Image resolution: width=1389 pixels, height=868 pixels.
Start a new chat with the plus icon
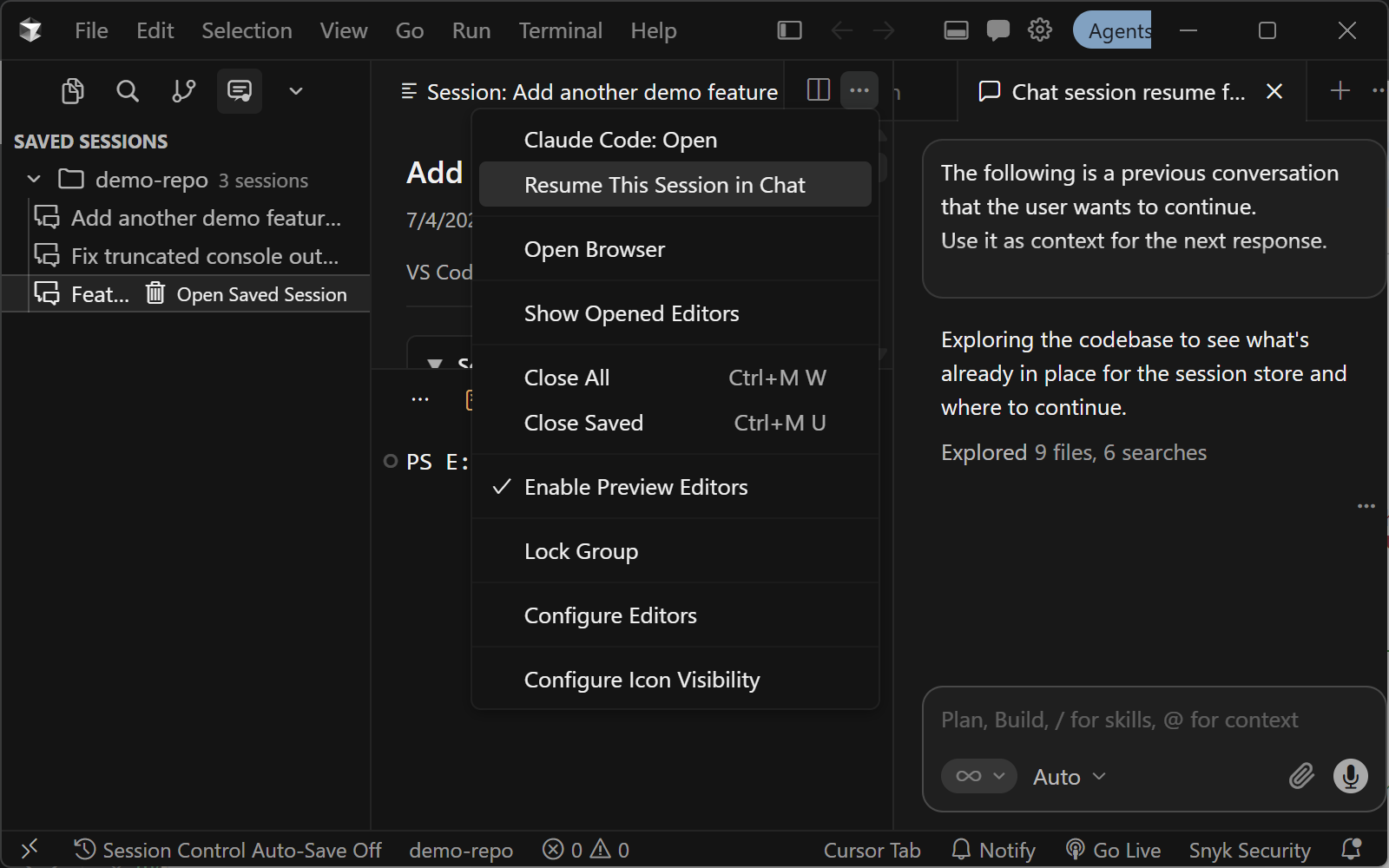(1340, 90)
